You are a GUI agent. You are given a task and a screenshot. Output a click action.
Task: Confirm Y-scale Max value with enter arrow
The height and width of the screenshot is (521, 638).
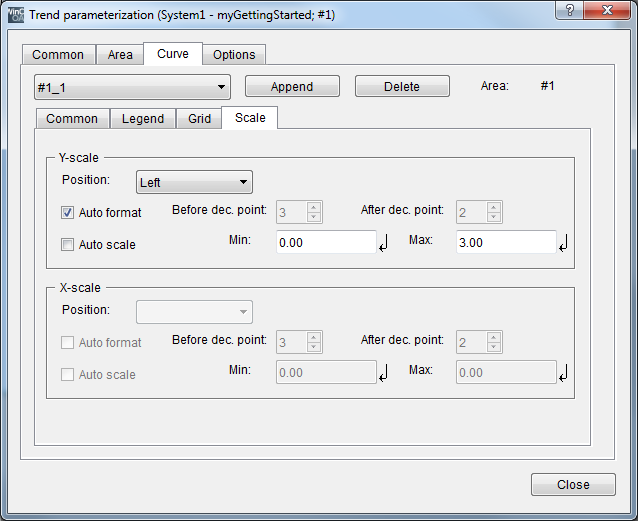(x=563, y=243)
